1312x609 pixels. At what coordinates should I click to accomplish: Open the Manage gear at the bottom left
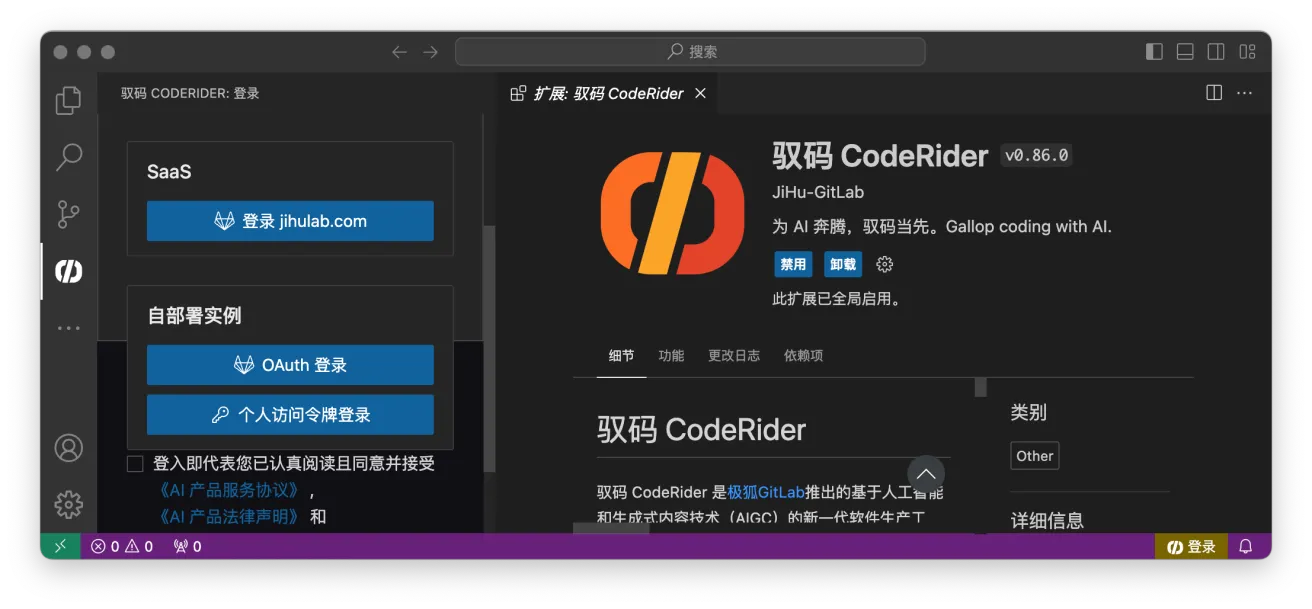pyautogui.click(x=68, y=504)
